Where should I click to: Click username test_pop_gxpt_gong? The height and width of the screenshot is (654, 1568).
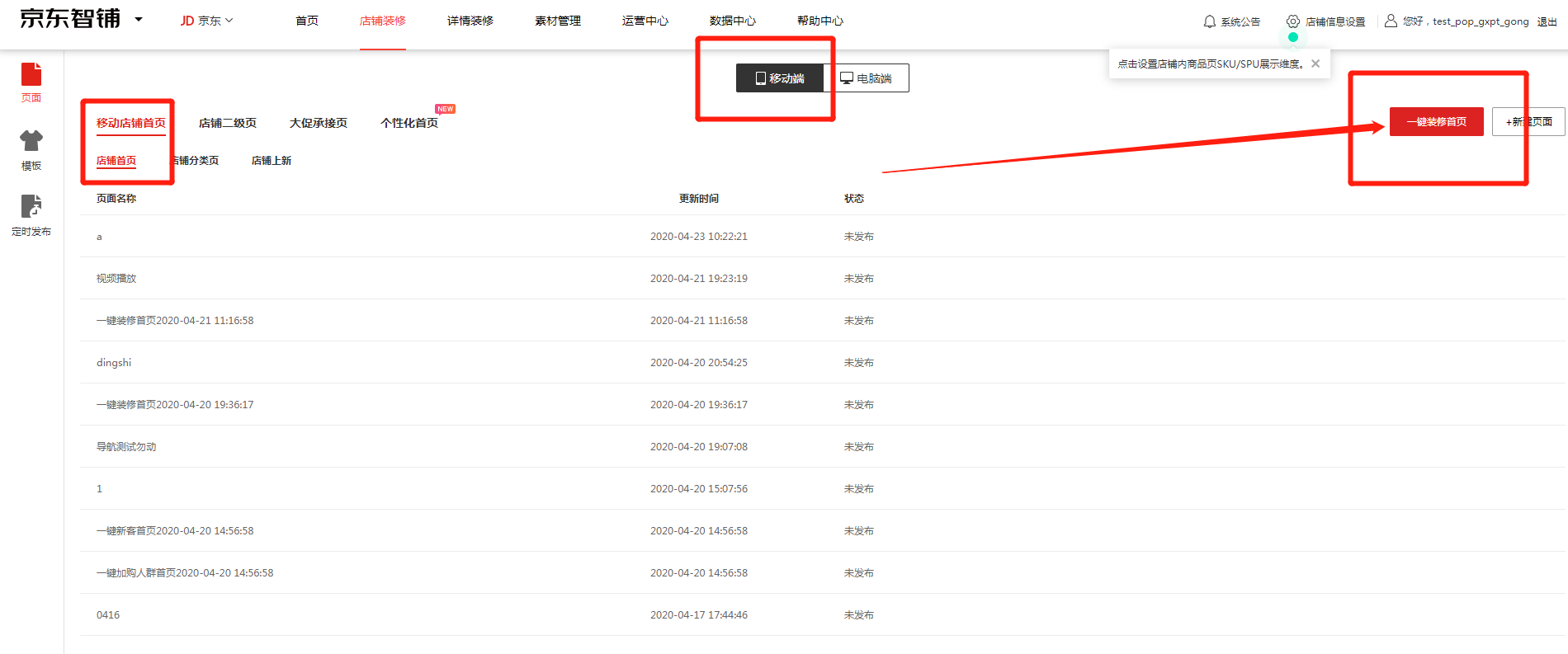pyautogui.click(x=1481, y=21)
